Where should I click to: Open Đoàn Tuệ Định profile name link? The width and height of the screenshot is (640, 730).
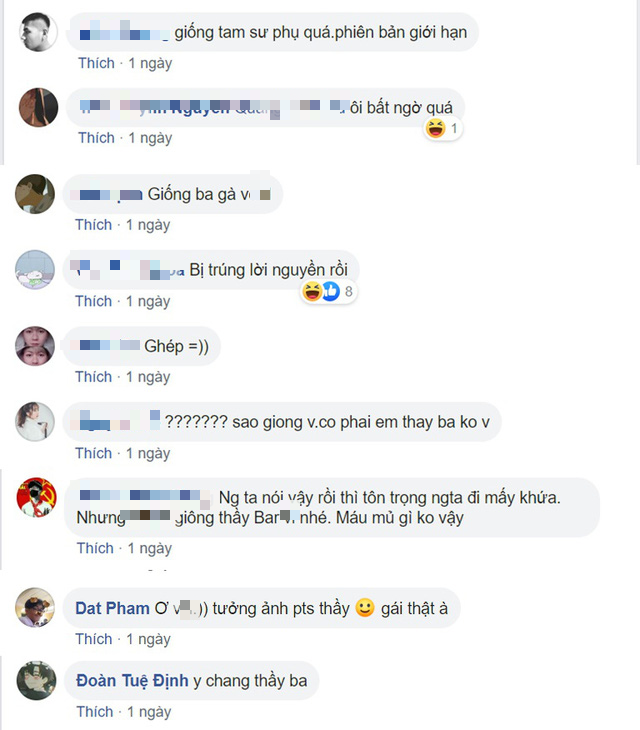[x=132, y=681]
